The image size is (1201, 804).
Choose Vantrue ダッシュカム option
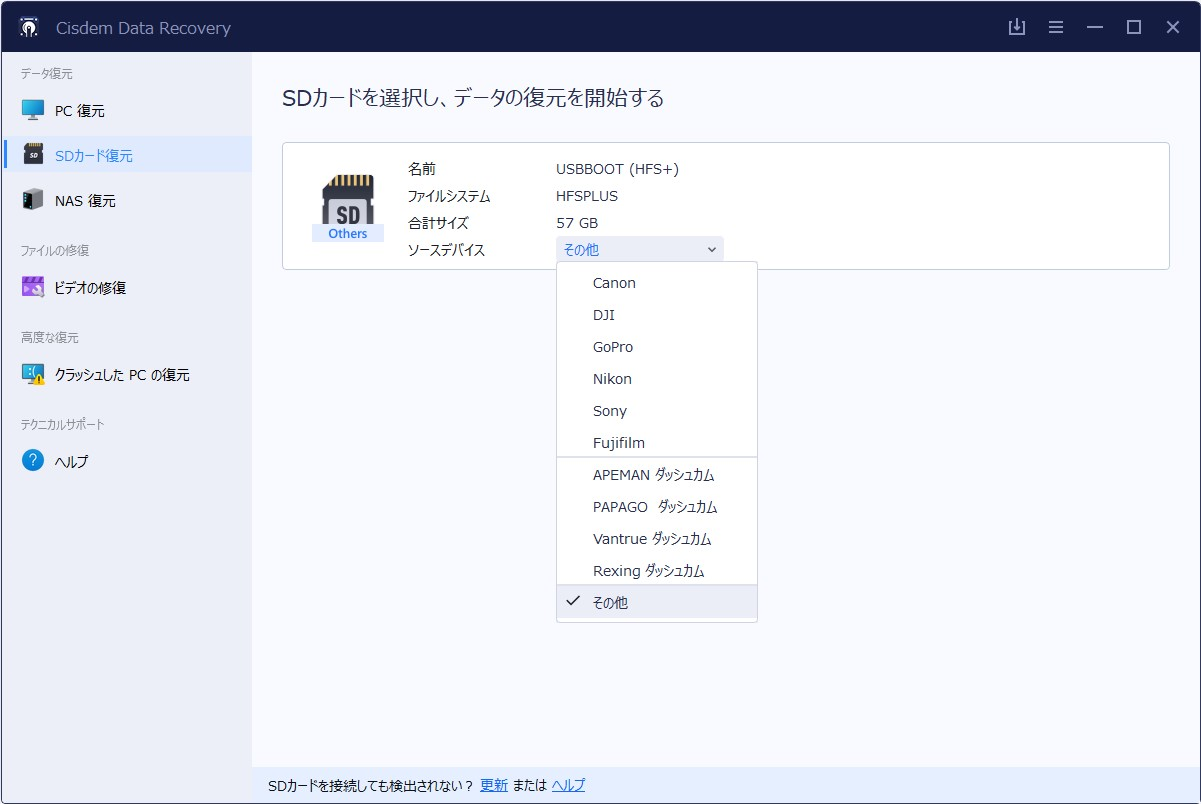click(652, 539)
